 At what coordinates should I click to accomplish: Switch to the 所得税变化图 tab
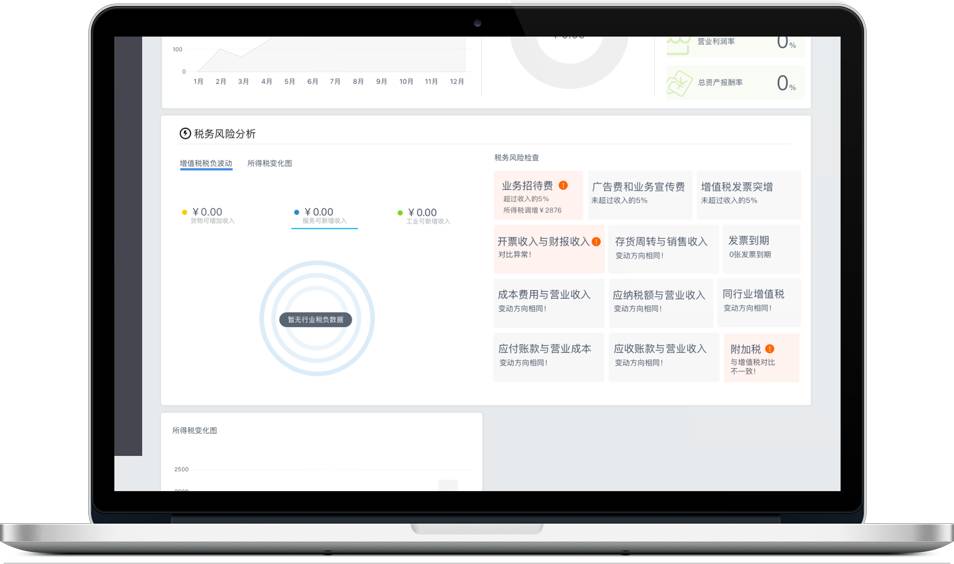(x=270, y=163)
